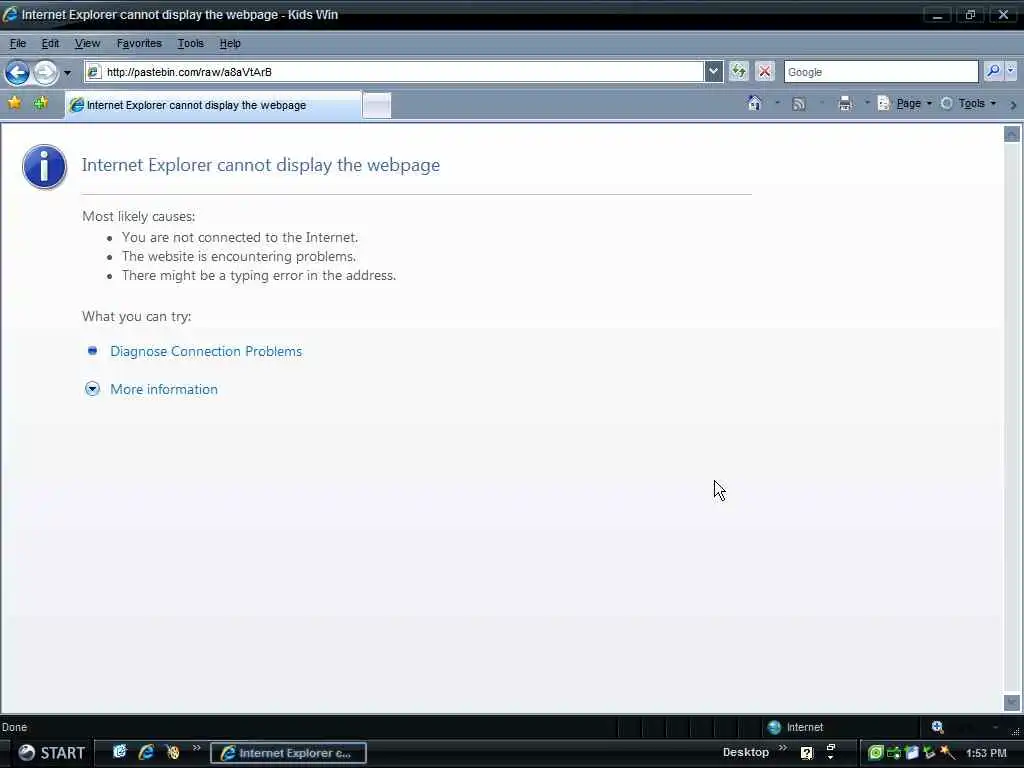The image size is (1024, 768).
Task: Open the Edit menu
Action: [x=50, y=43]
